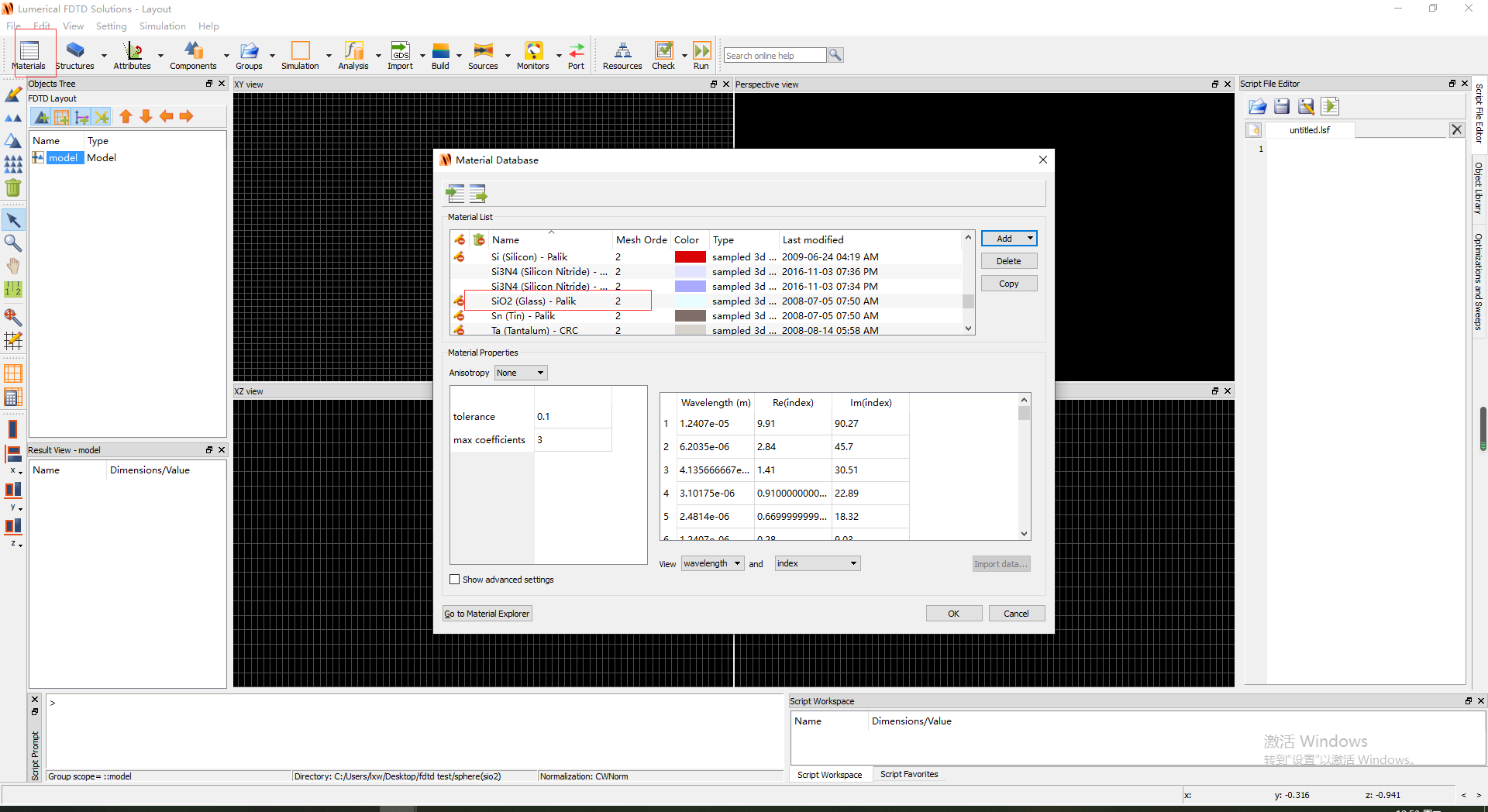The image size is (1488, 812).
Task: Click the trash delete icon in Objects Tree
Action: pyautogui.click(x=13, y=188)
